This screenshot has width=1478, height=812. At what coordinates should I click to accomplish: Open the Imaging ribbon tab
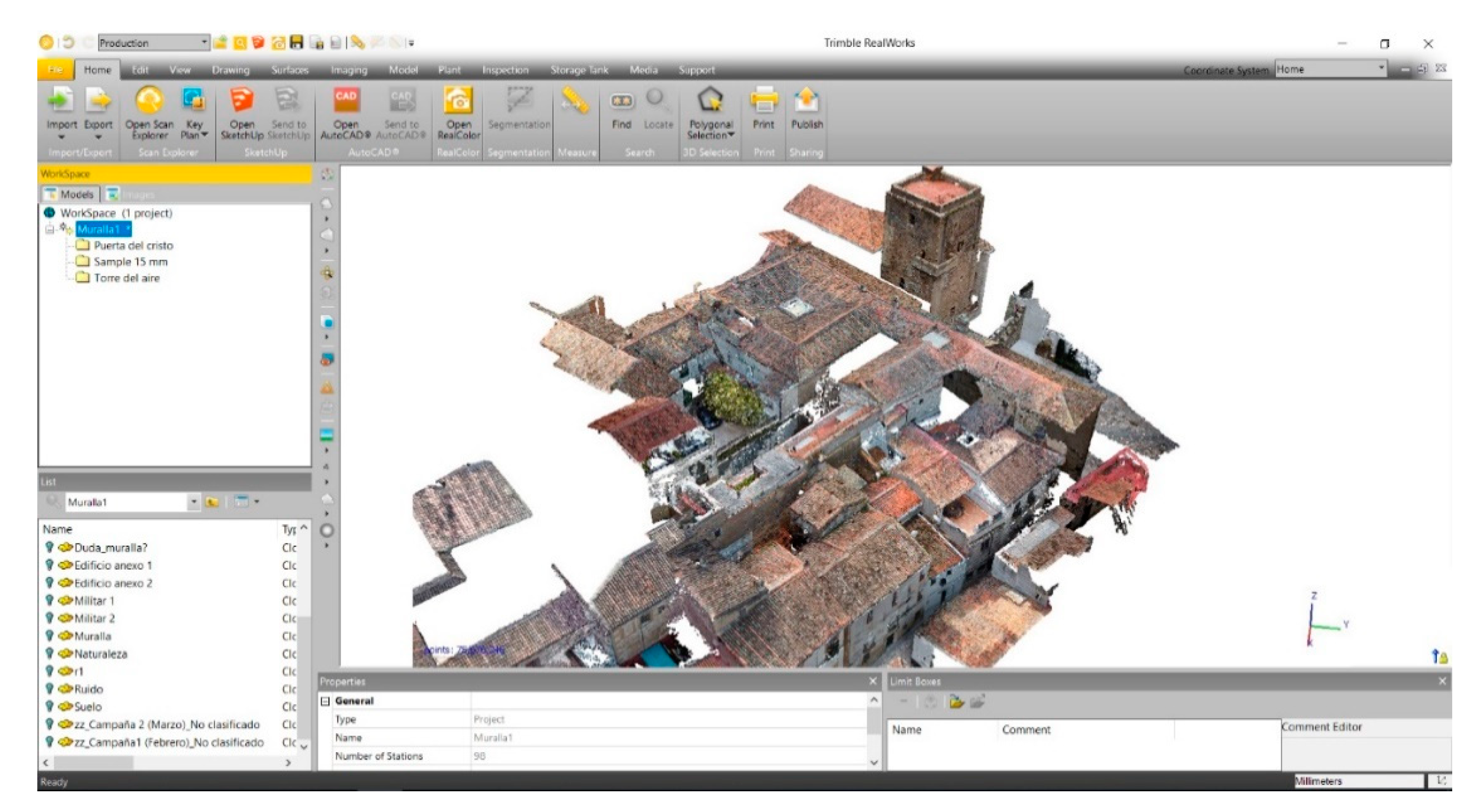(349, 70)
